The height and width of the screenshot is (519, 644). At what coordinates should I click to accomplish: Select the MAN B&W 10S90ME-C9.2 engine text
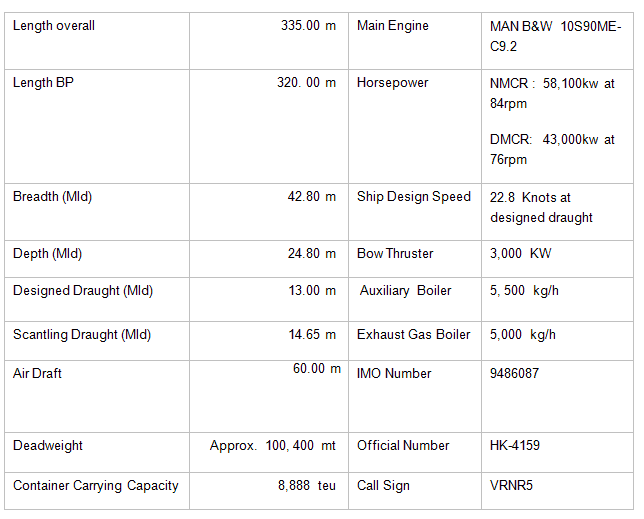551,36
